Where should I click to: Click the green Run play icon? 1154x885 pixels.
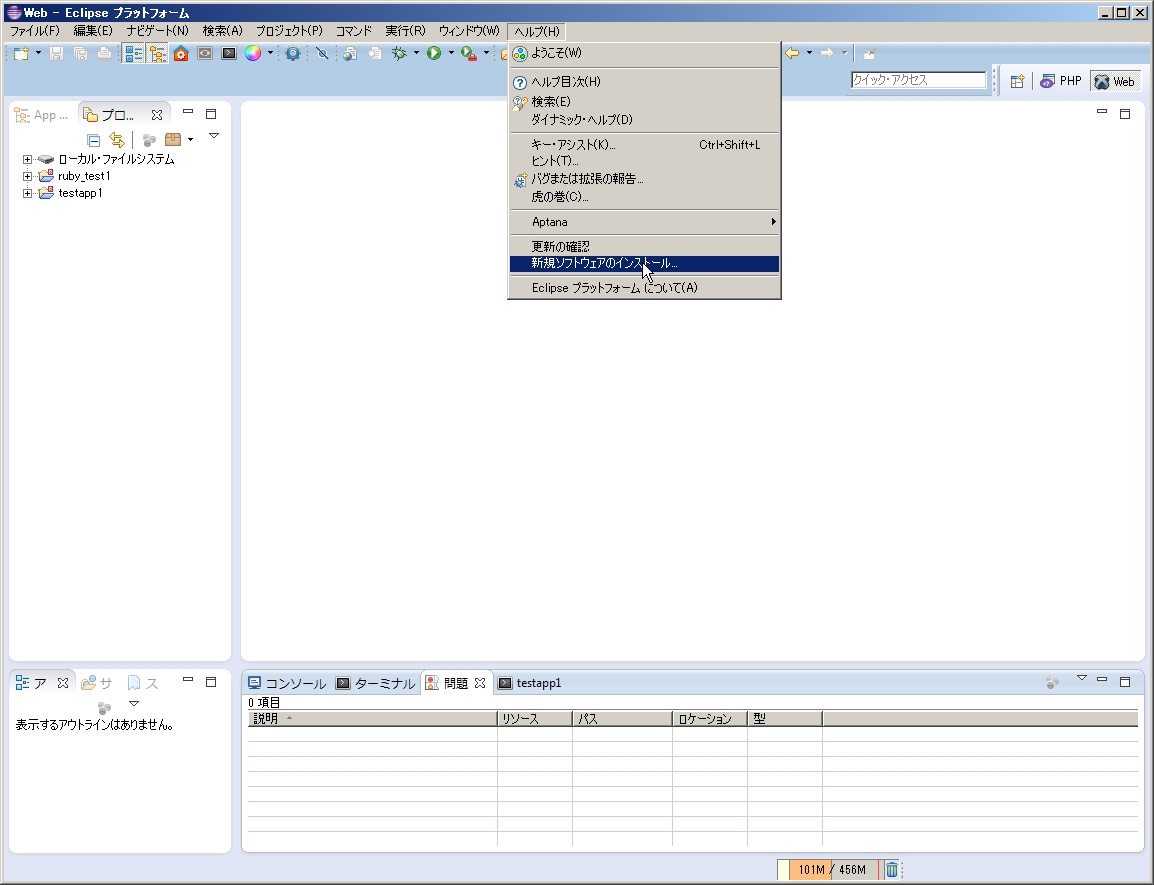coord(434,53)
